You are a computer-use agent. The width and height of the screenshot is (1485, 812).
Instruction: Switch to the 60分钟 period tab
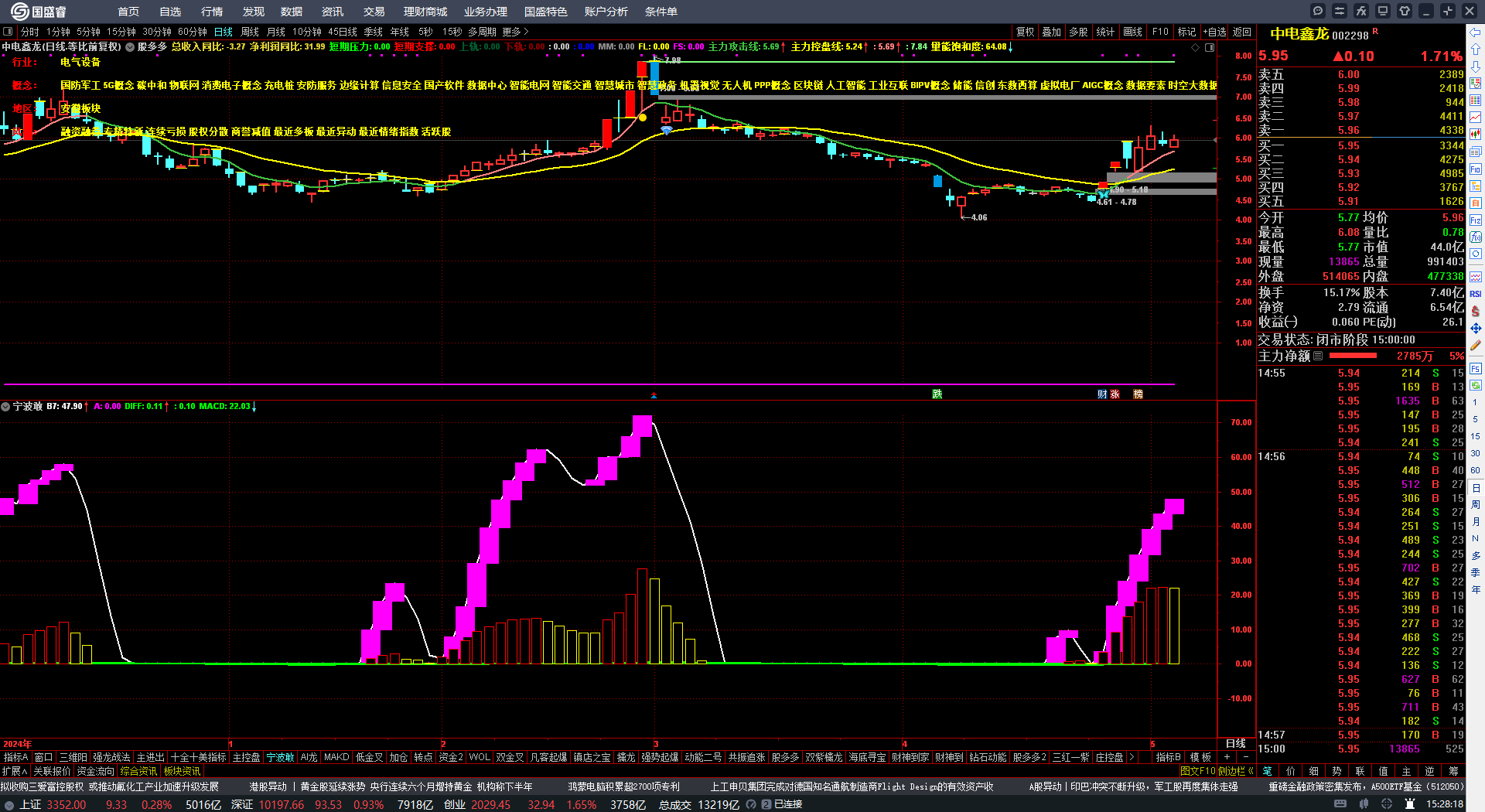point(193,32)
